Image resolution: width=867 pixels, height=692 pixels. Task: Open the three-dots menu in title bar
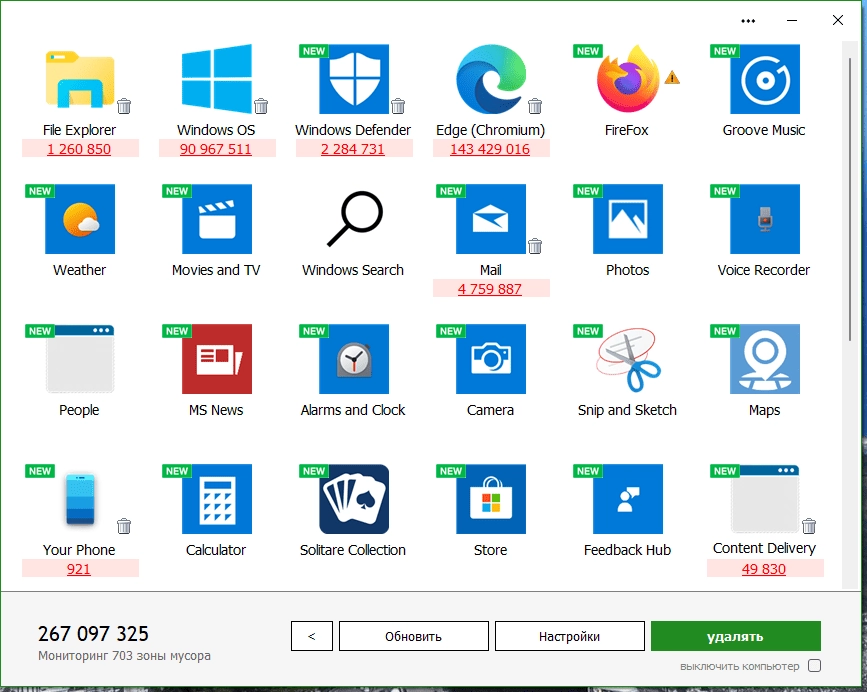click(748, 21)
